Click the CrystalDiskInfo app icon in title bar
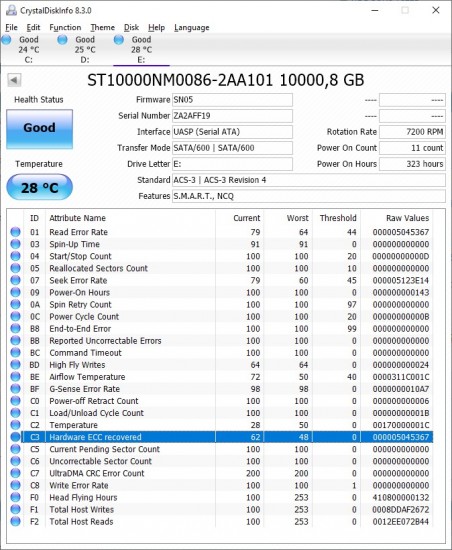This screenshot has height=550, width=452. (11, 10)
